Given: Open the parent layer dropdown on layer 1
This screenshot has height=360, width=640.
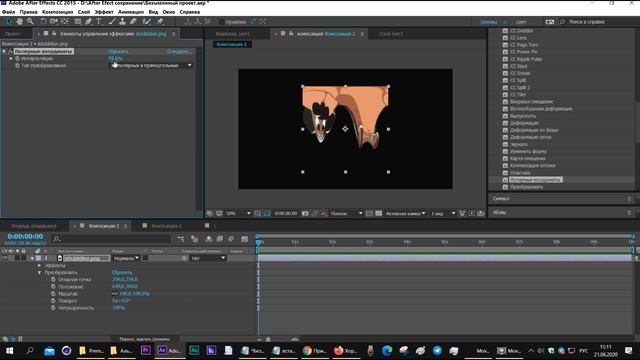Looking at the screenshot, I should tap(208, 258).
